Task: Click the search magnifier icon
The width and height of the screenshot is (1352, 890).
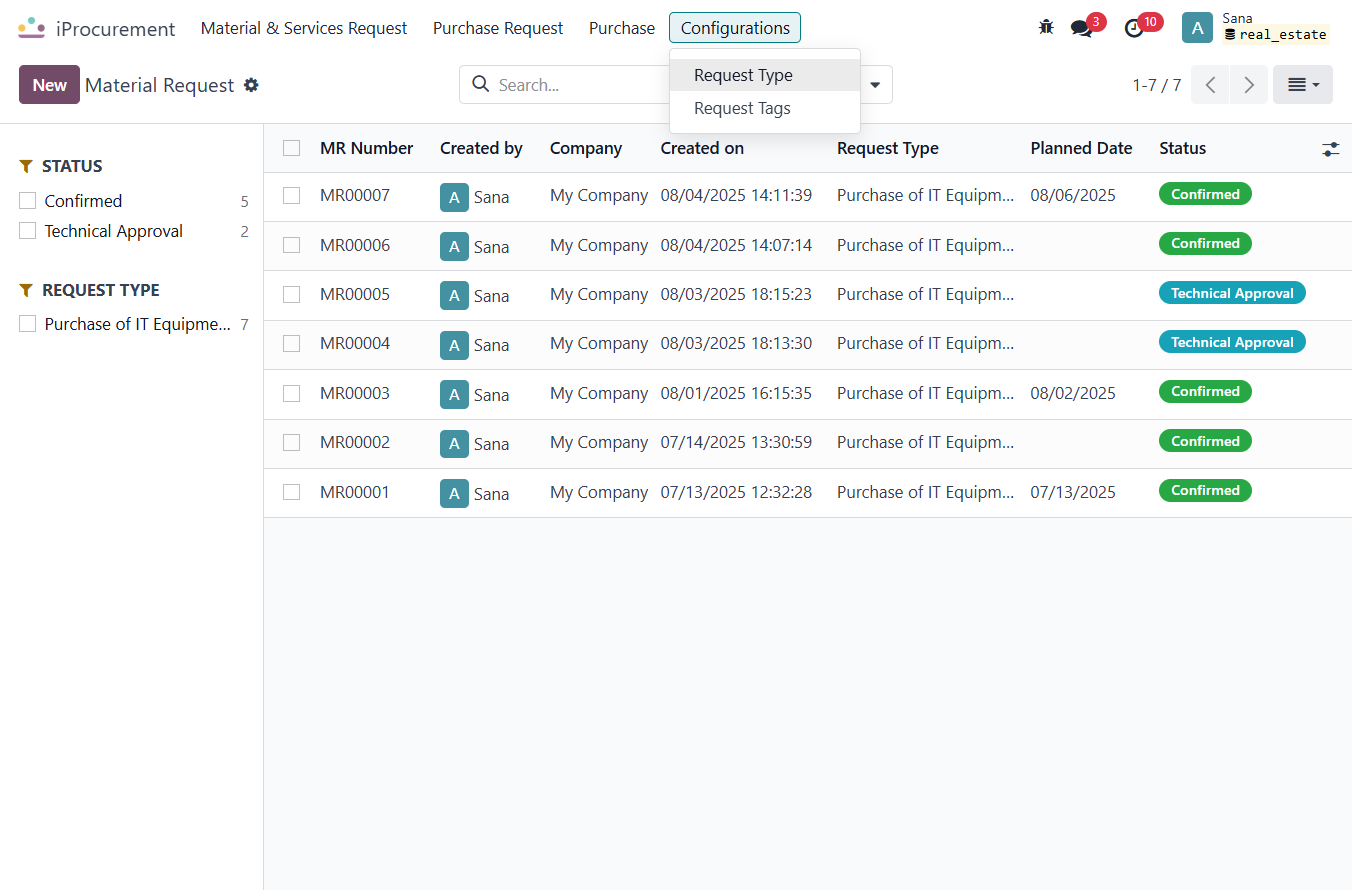Action: pyautogui.click(x=480, y=84)
